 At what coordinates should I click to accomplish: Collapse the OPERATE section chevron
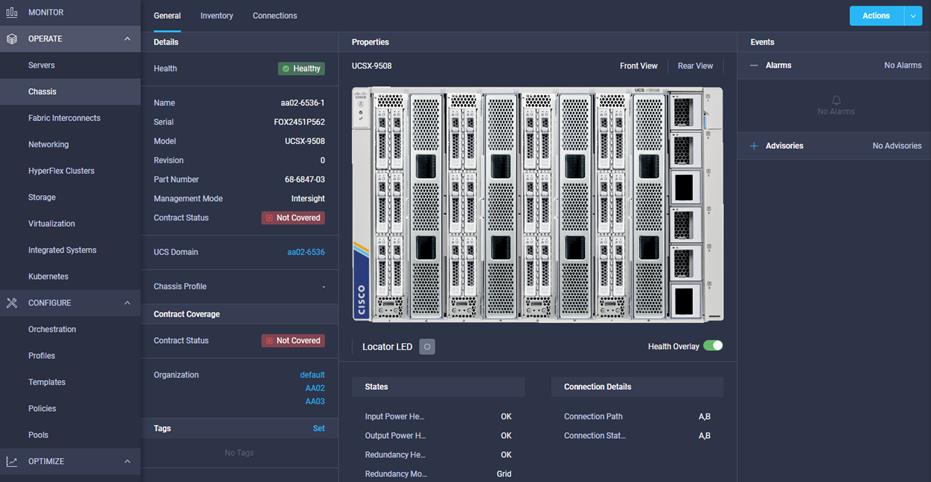(127, 39)
